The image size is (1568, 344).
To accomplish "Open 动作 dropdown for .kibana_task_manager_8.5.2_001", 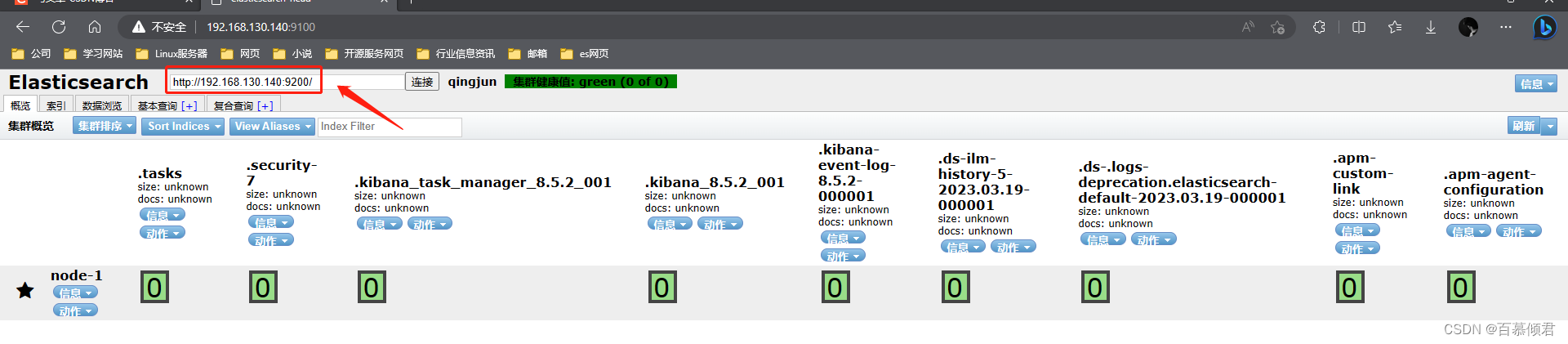I will [x=430, y=224].
